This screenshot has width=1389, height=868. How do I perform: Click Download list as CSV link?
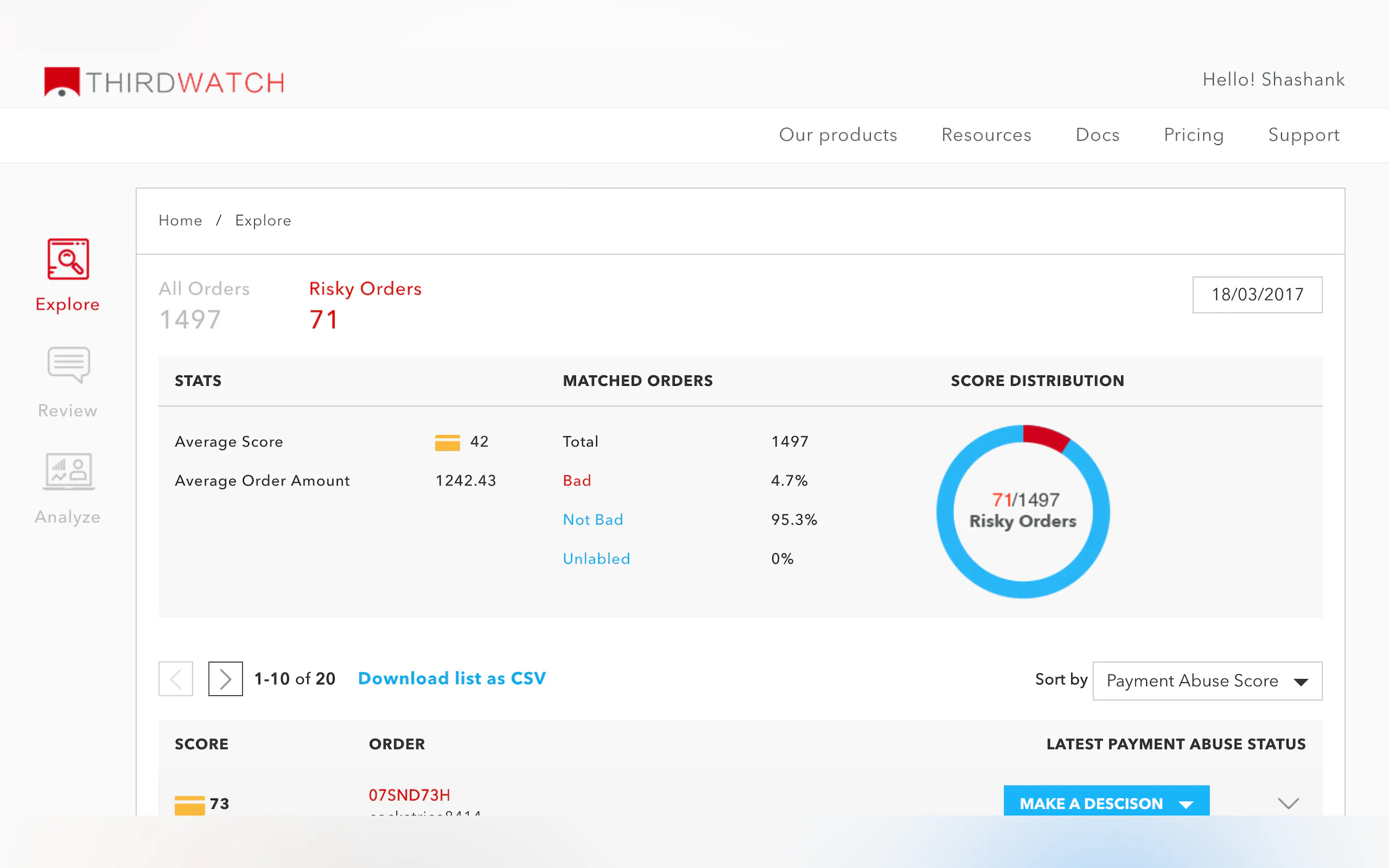452,678
